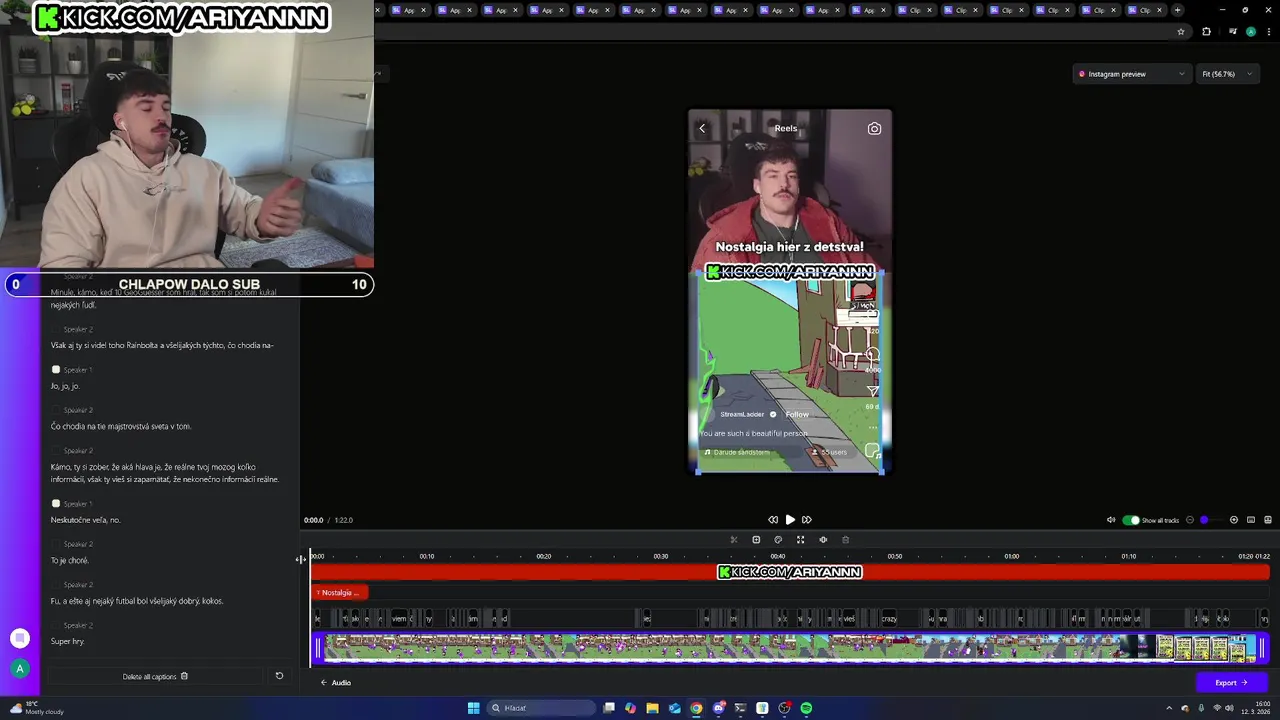
Task: Click the play button under the preview
Action: 790,520
